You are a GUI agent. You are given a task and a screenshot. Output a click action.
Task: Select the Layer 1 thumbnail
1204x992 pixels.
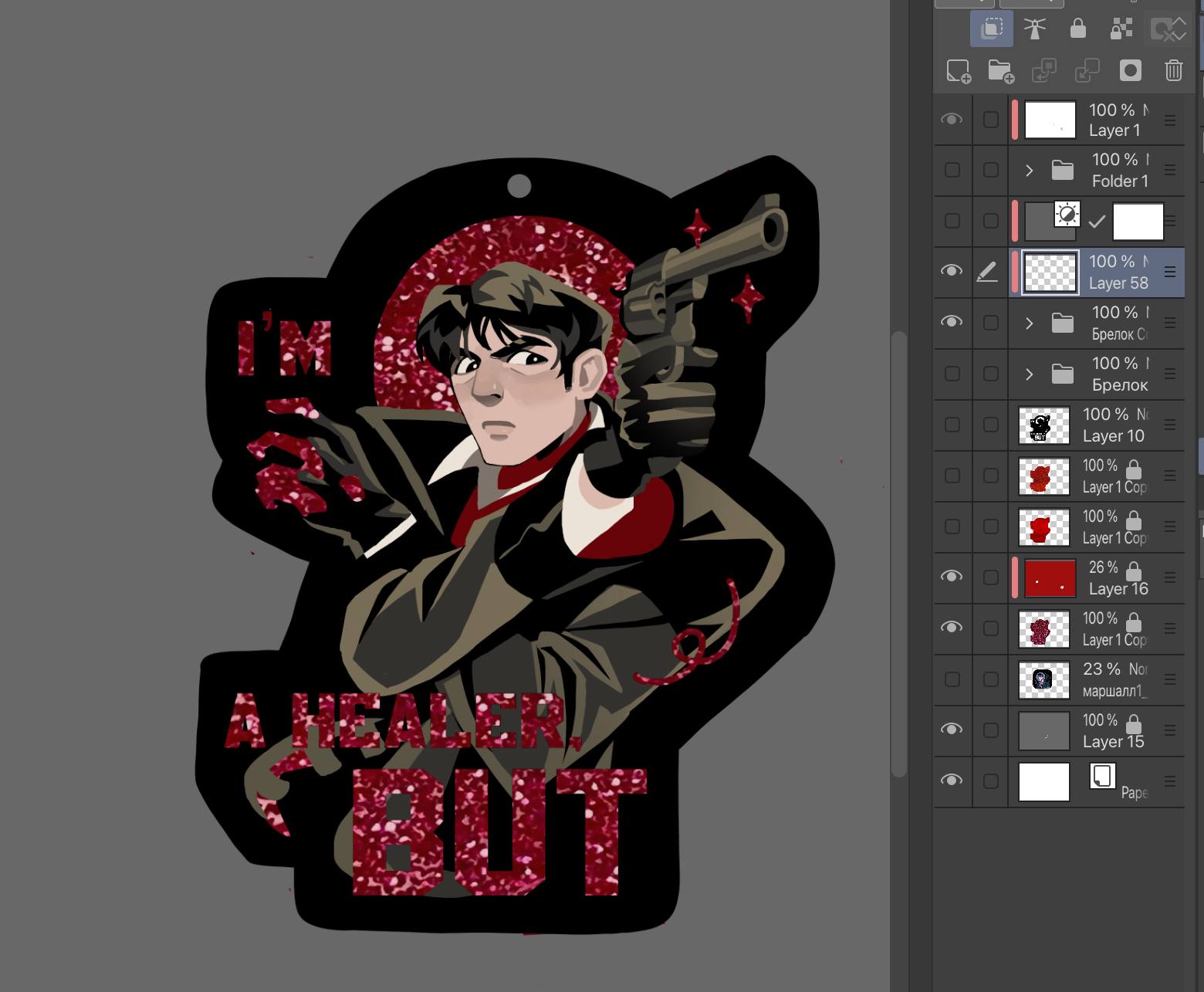coord(1050,120)
